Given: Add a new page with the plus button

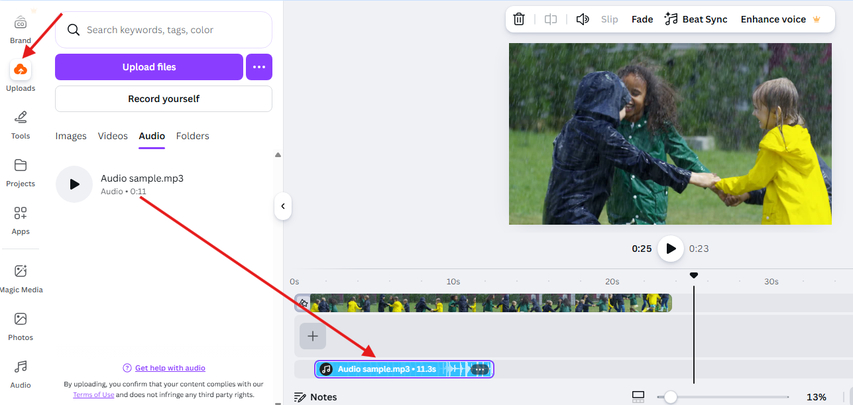Looking at the screenshot, I should (x=313, y=336).
